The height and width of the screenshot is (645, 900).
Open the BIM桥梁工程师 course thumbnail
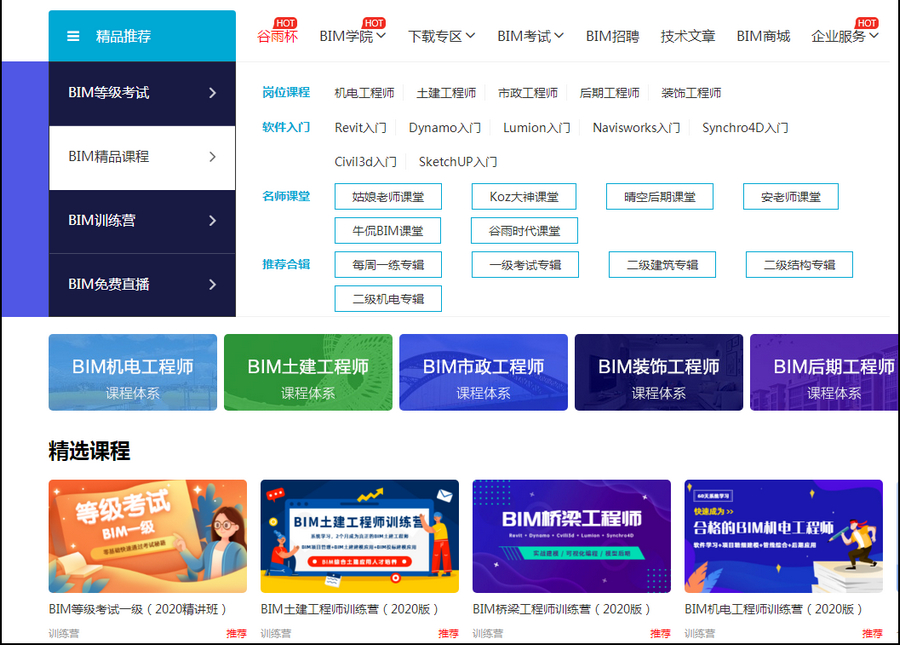pyautogui.click(x=572, y=536)
